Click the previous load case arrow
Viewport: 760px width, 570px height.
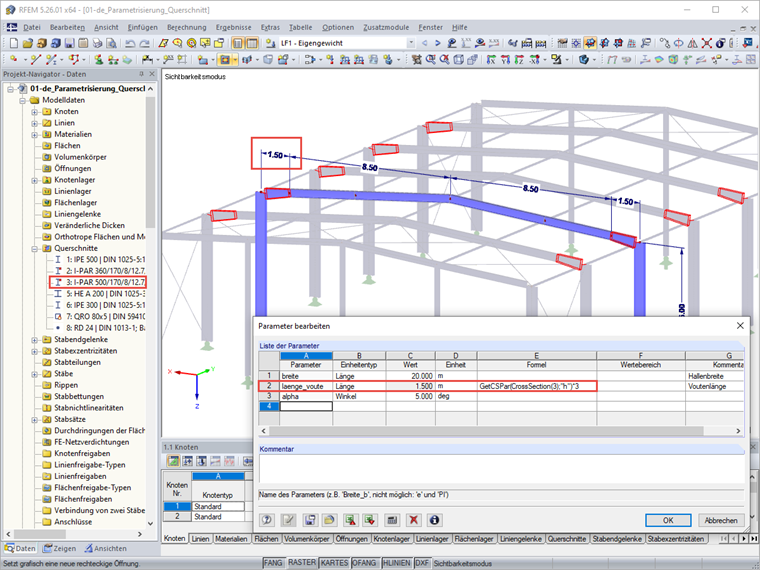(425, 43)
